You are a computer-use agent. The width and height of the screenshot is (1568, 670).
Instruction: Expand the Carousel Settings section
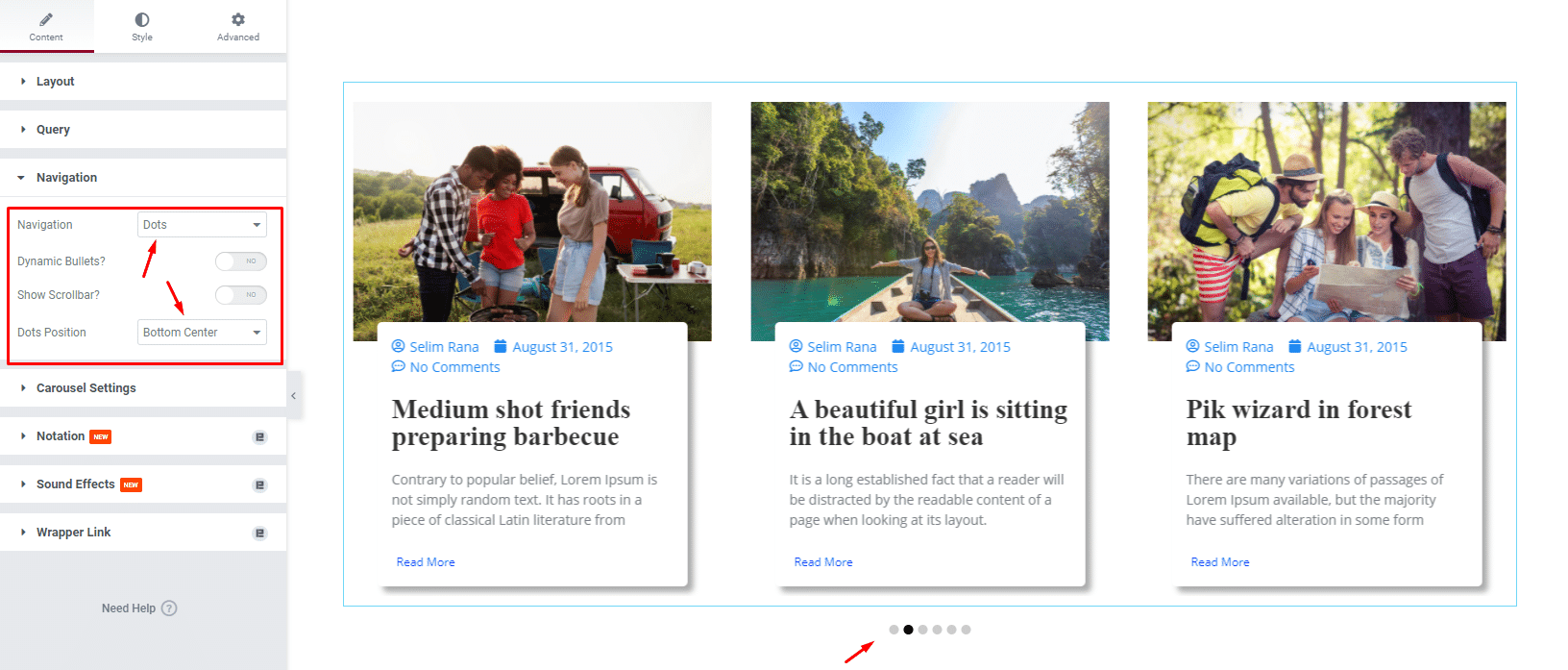pos(86,388)
